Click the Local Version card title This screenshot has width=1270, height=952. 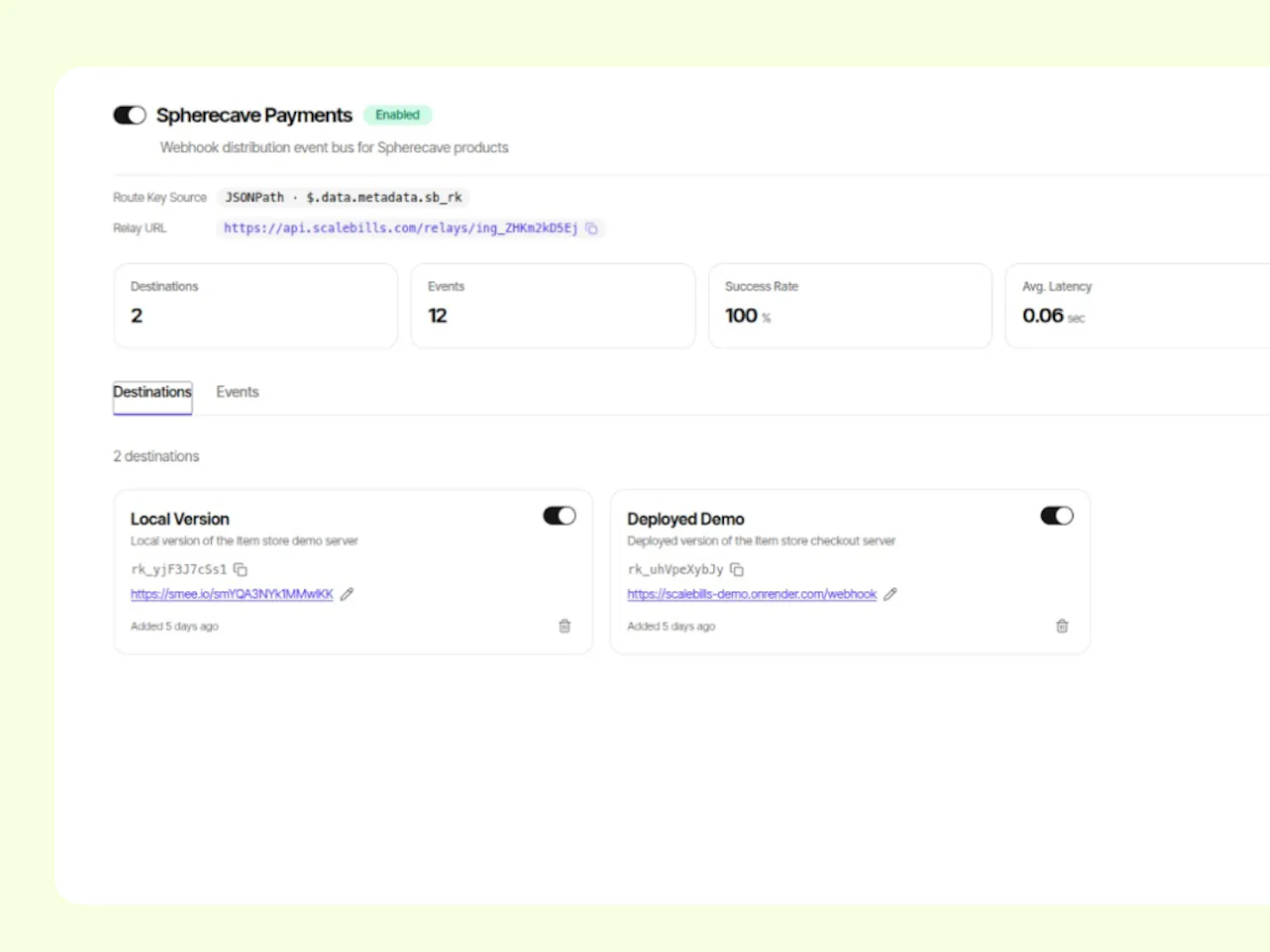pos(180,519)
